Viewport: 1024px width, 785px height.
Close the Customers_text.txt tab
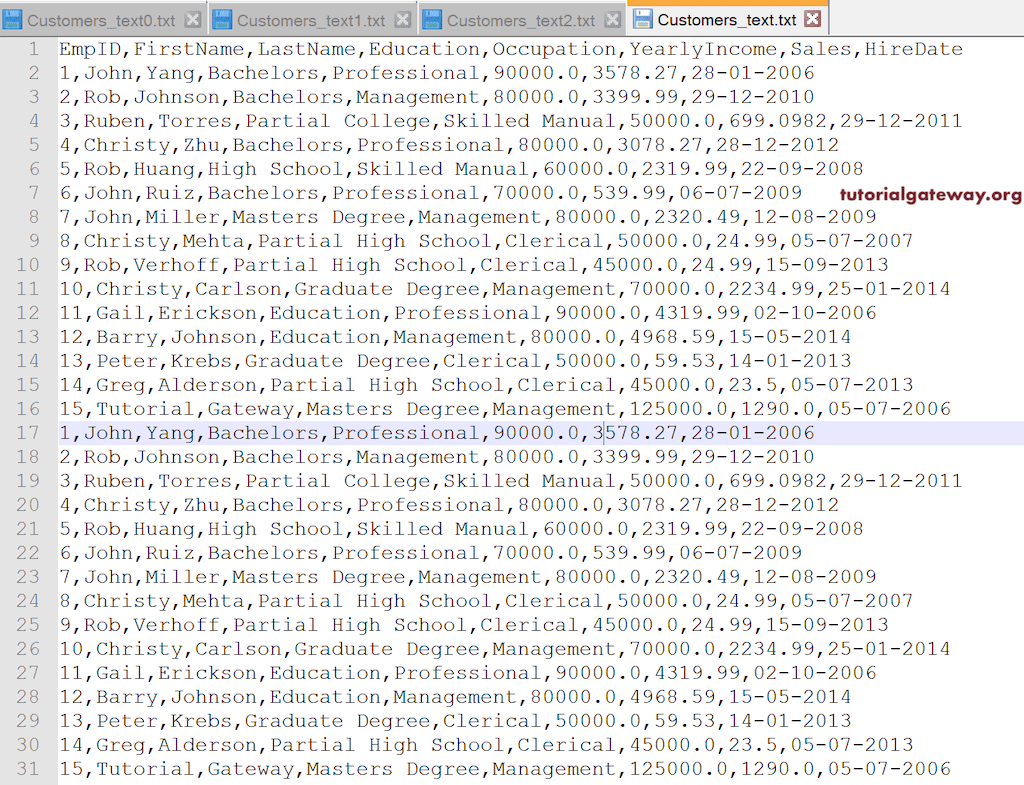point(812,19)
